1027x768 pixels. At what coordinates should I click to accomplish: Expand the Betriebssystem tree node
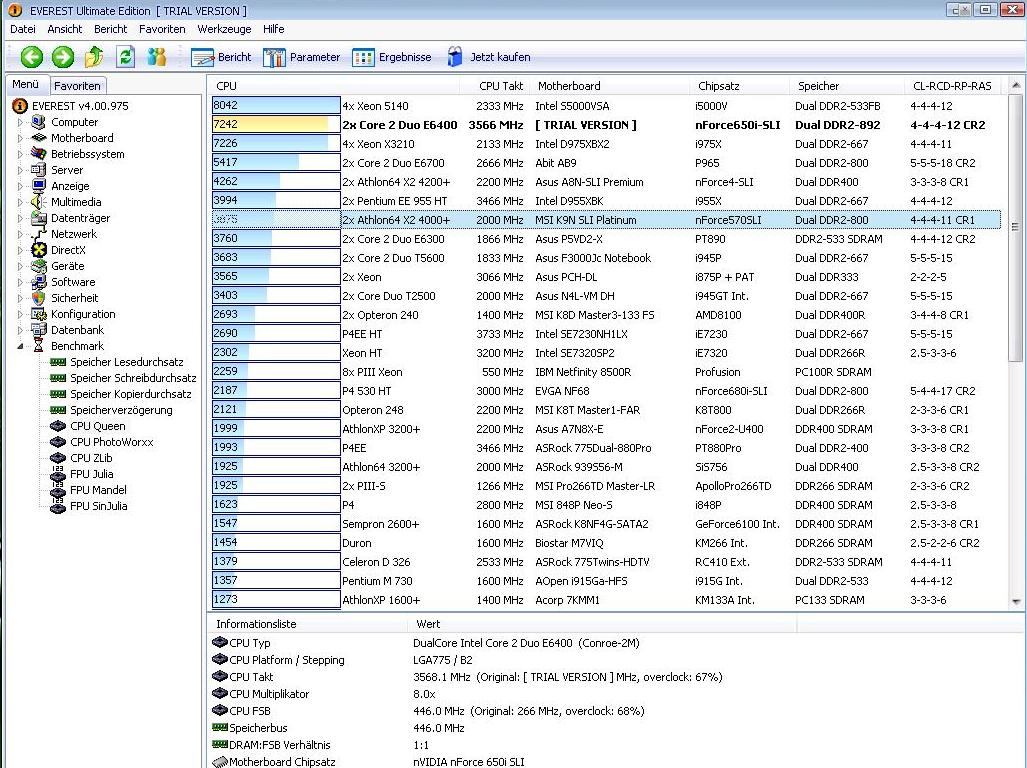tap(20, 155)
